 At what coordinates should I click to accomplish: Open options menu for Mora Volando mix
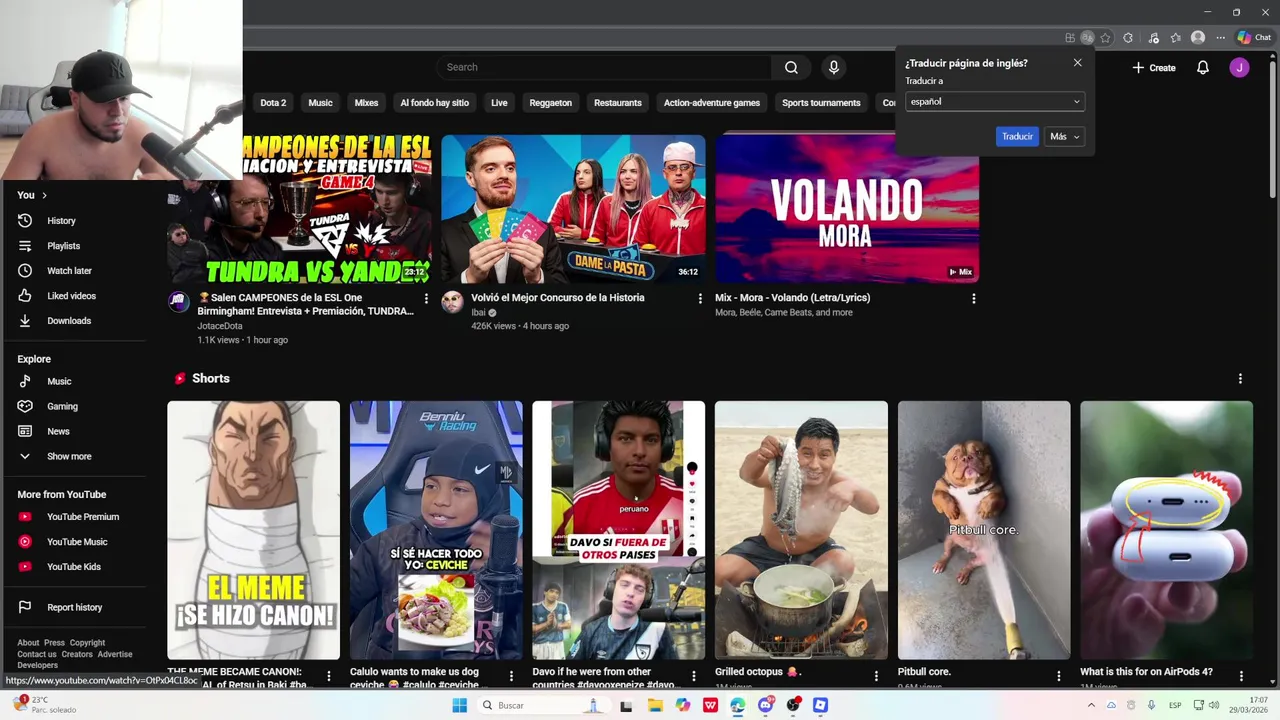(x=973, y=298)
